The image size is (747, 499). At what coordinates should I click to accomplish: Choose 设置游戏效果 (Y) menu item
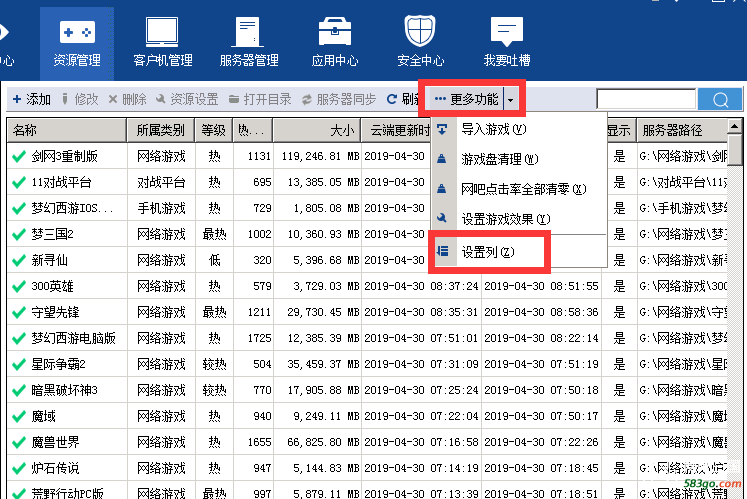pyautogui.click(x=518, y=219)
